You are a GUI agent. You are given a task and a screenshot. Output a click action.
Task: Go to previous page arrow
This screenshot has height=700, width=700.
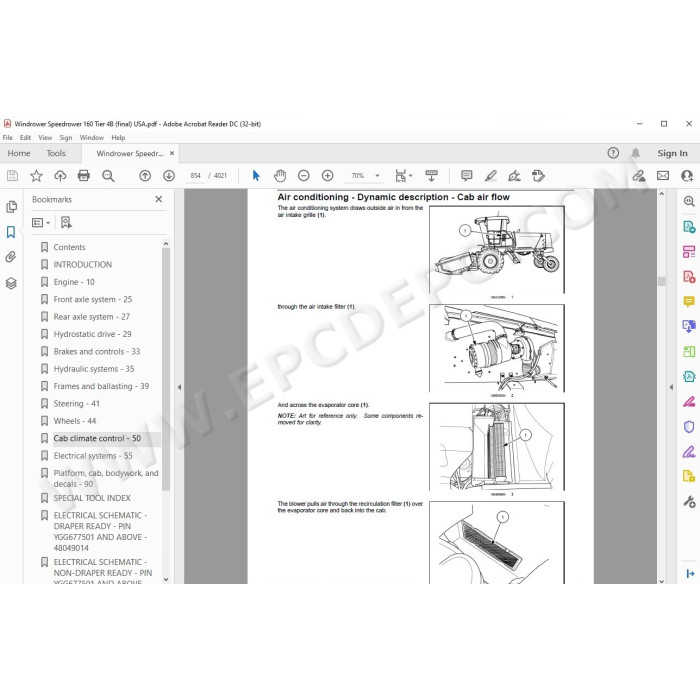145,176
